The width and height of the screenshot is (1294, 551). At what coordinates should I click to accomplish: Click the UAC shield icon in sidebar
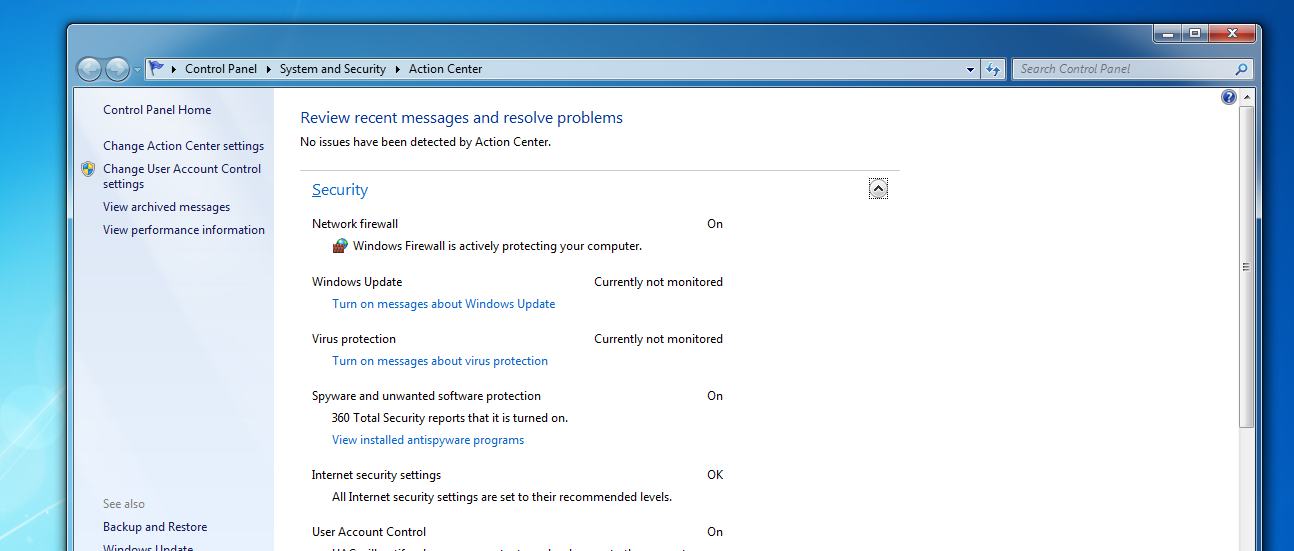pyautogui.click(x=88, y=169)
